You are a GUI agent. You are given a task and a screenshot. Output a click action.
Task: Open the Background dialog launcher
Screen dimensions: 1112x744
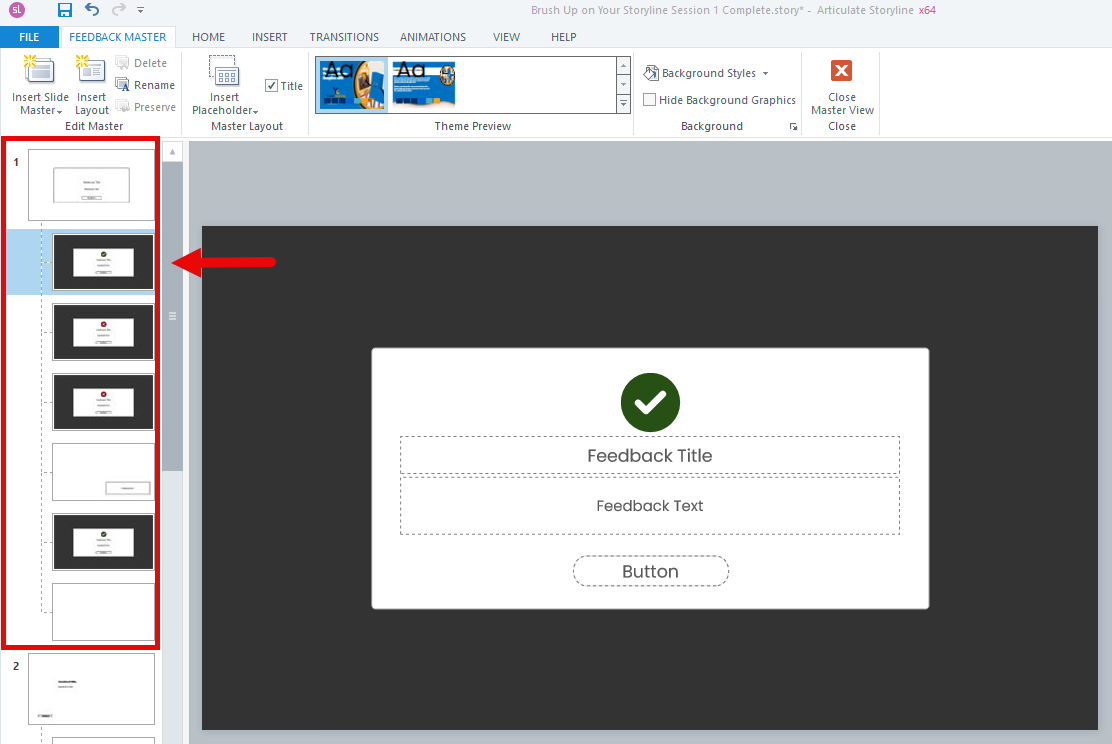coord(793,127)
